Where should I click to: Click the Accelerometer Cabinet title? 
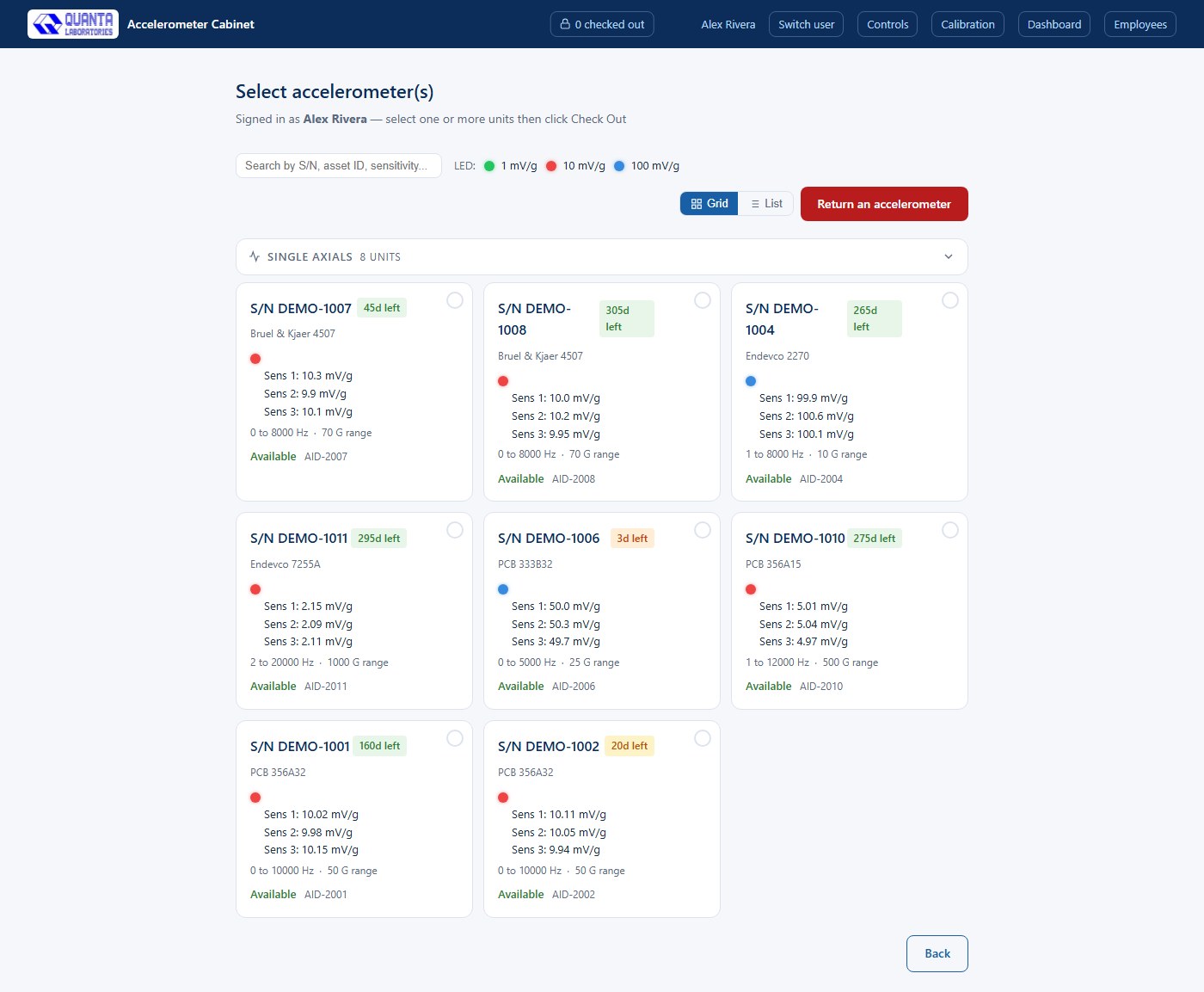click(x=191, y=24)
